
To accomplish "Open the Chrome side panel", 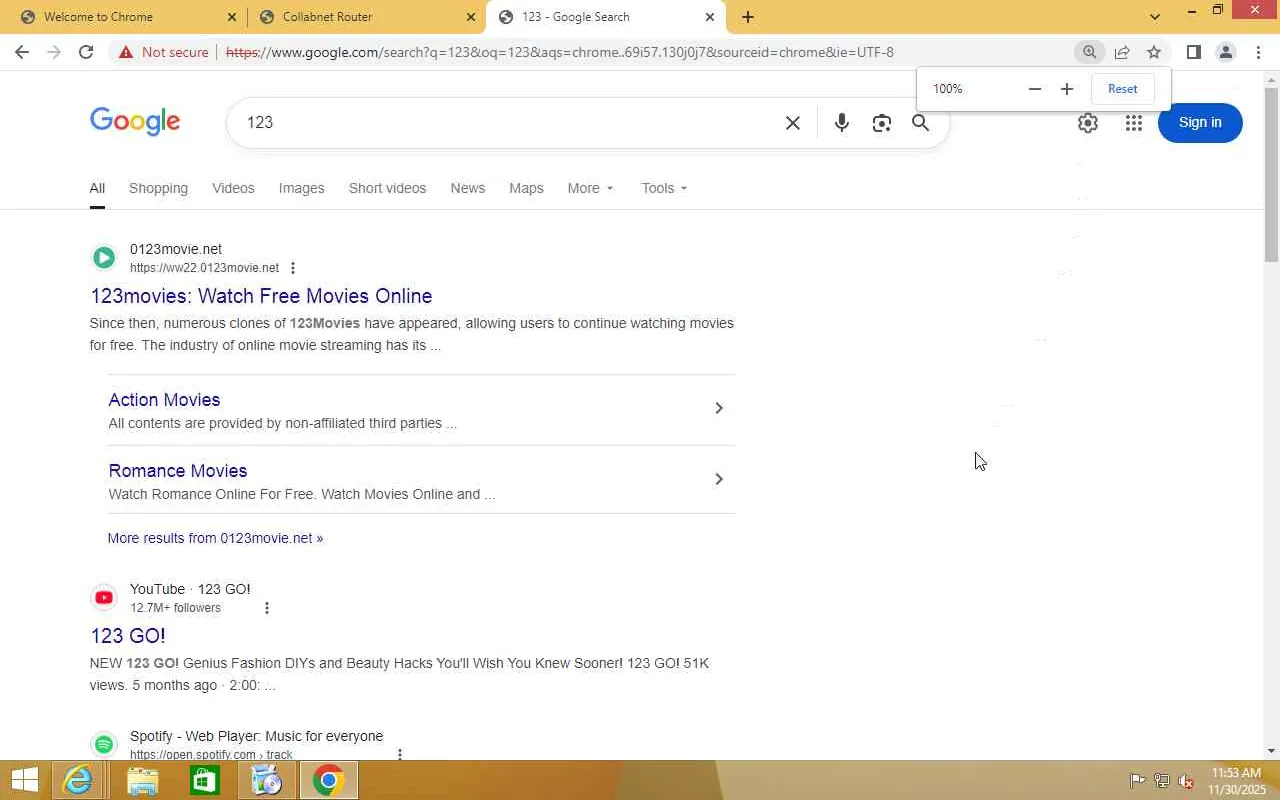I will [x=1194, y=52].
